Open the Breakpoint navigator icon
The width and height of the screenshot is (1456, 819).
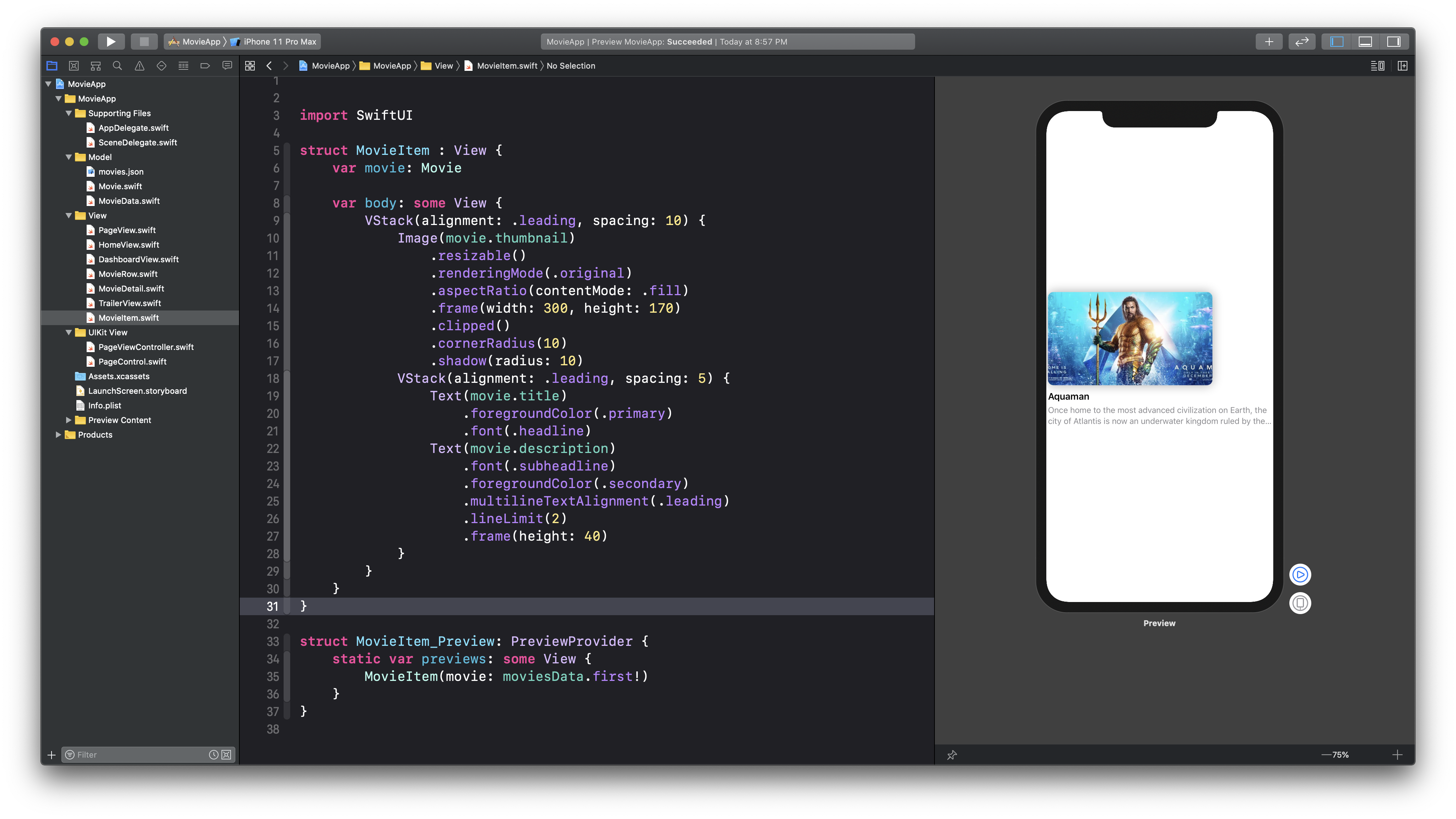[x=205, y=65]
